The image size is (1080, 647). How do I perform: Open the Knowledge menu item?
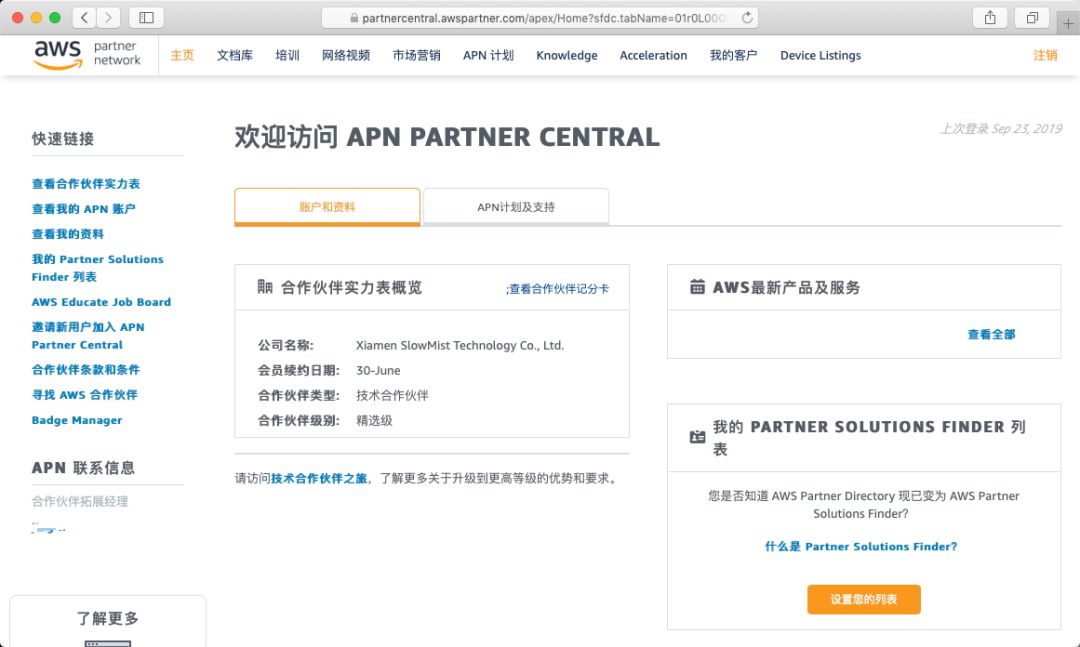click(567, 56)
